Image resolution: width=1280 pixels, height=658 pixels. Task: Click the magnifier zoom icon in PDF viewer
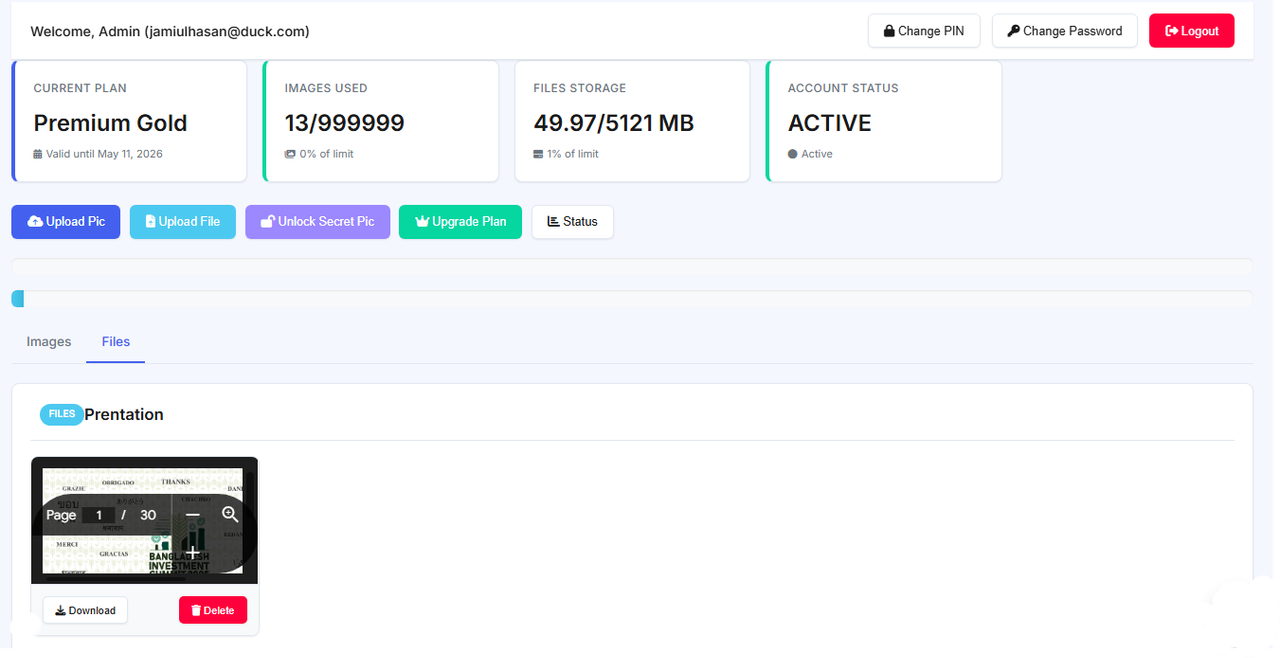[230, 514]
